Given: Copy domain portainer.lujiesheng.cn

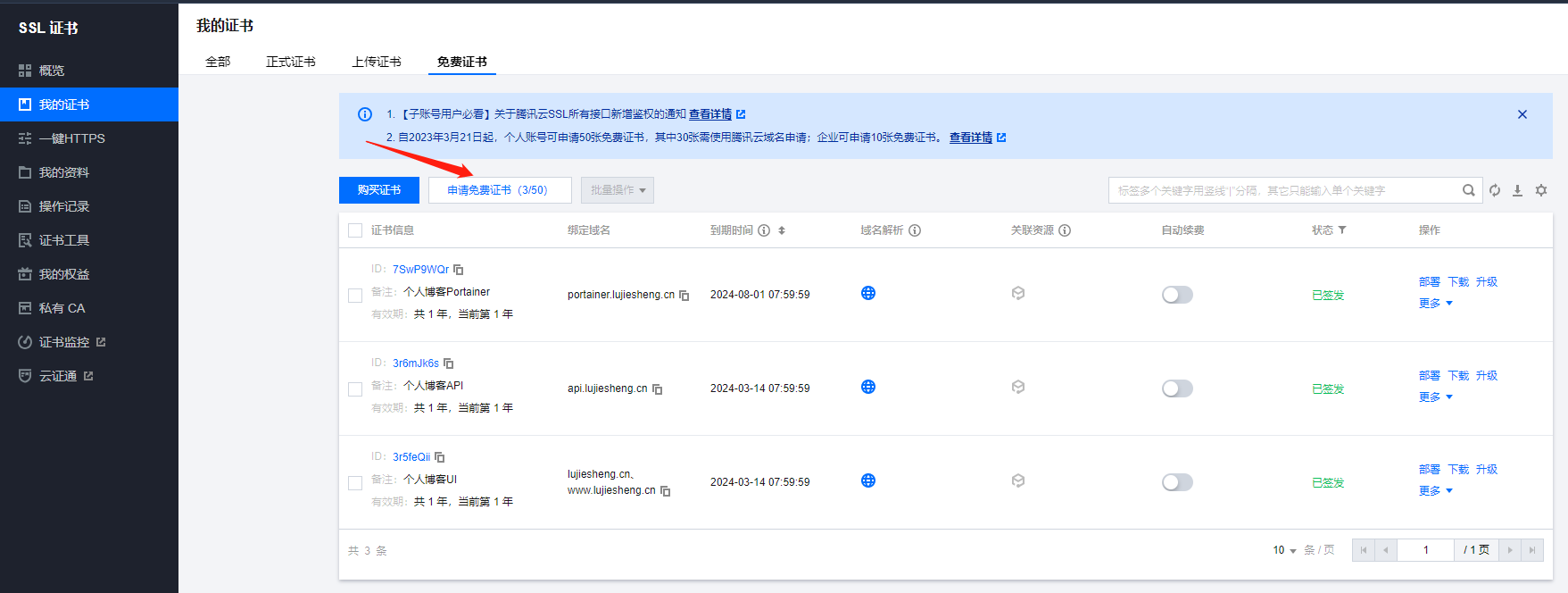Looking at the screenshot, I should pos(684,296).
